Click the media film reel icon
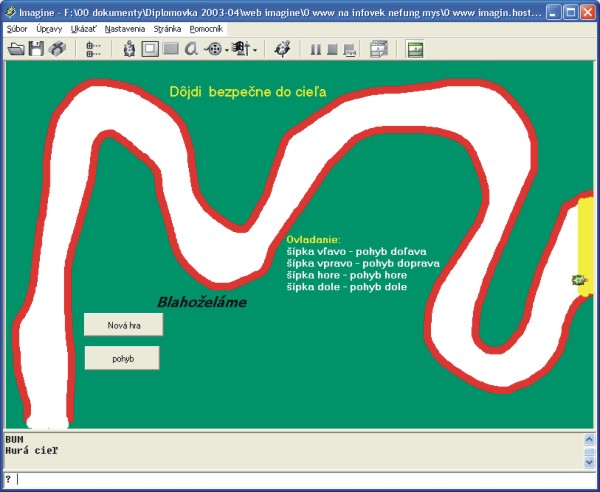Image resolution: width=600 pixels, height=492 pixels. point(214,49)
